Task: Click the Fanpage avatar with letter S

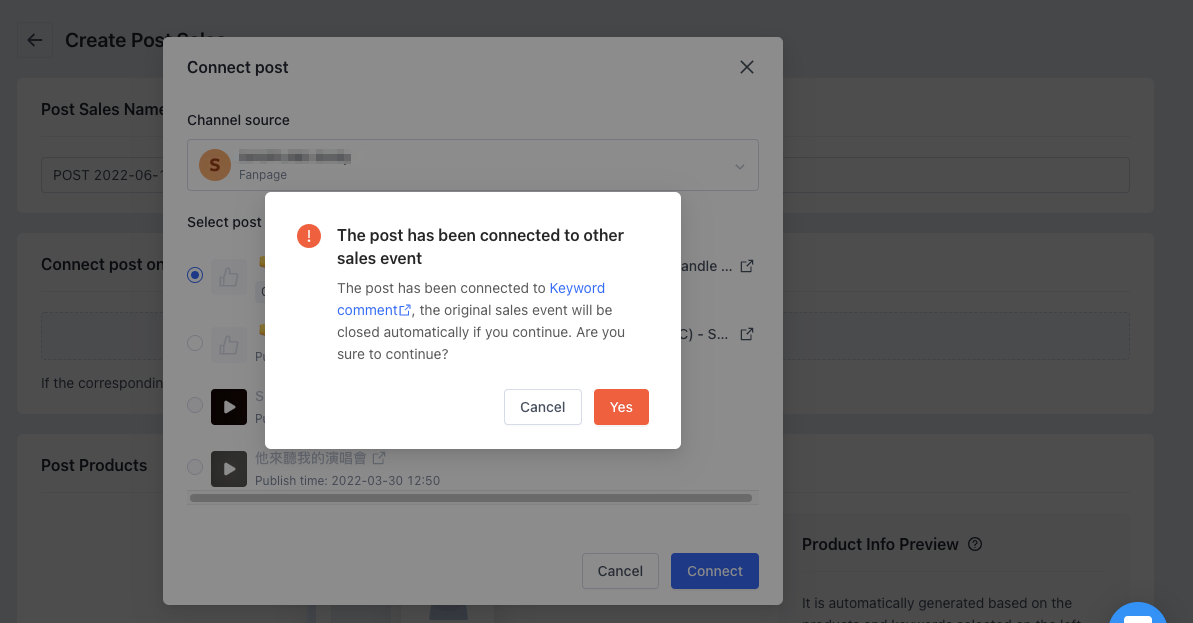Action: click(x=214, y=165)
